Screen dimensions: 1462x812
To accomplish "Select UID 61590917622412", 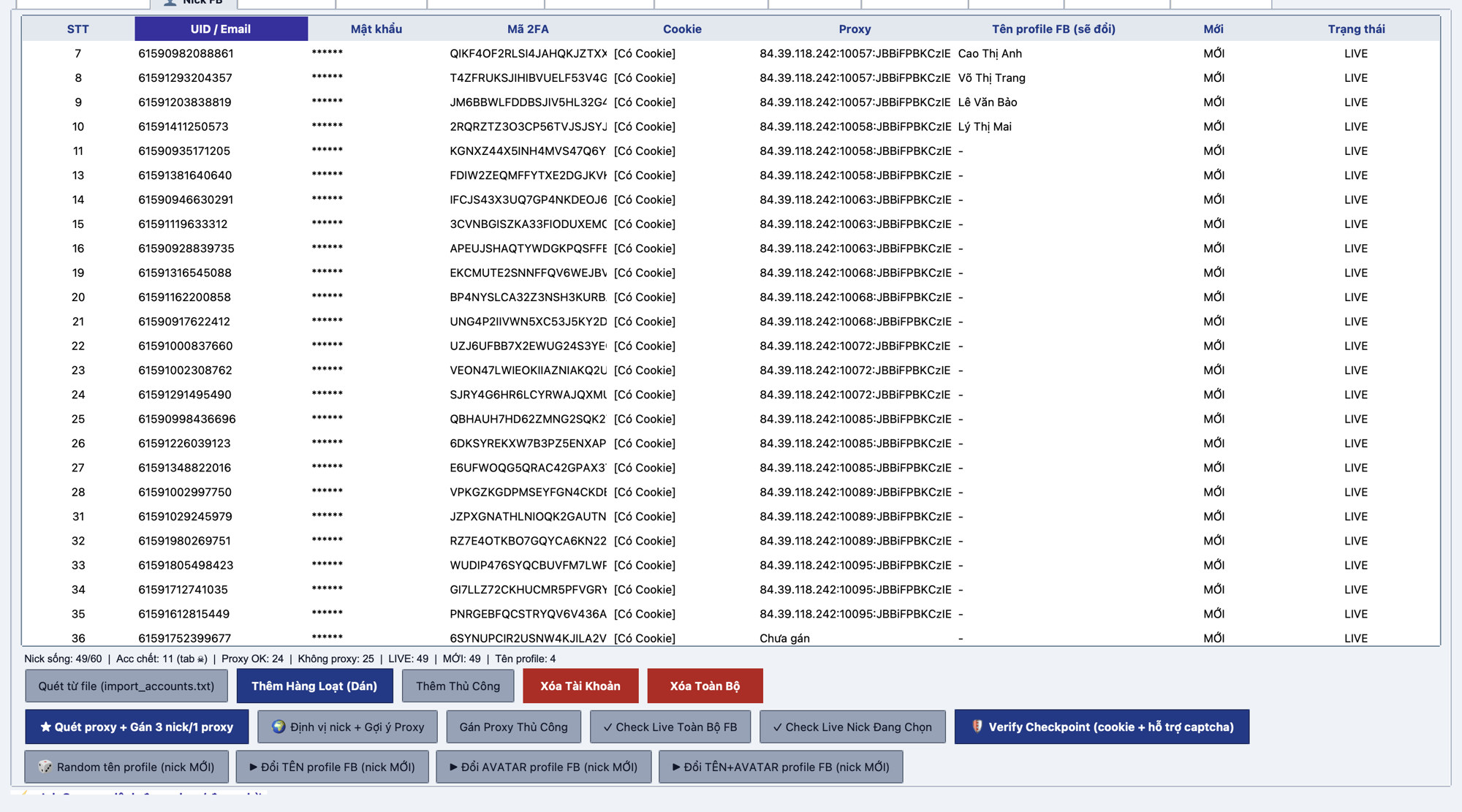I will pyautogui.click(x=184, y=322).
